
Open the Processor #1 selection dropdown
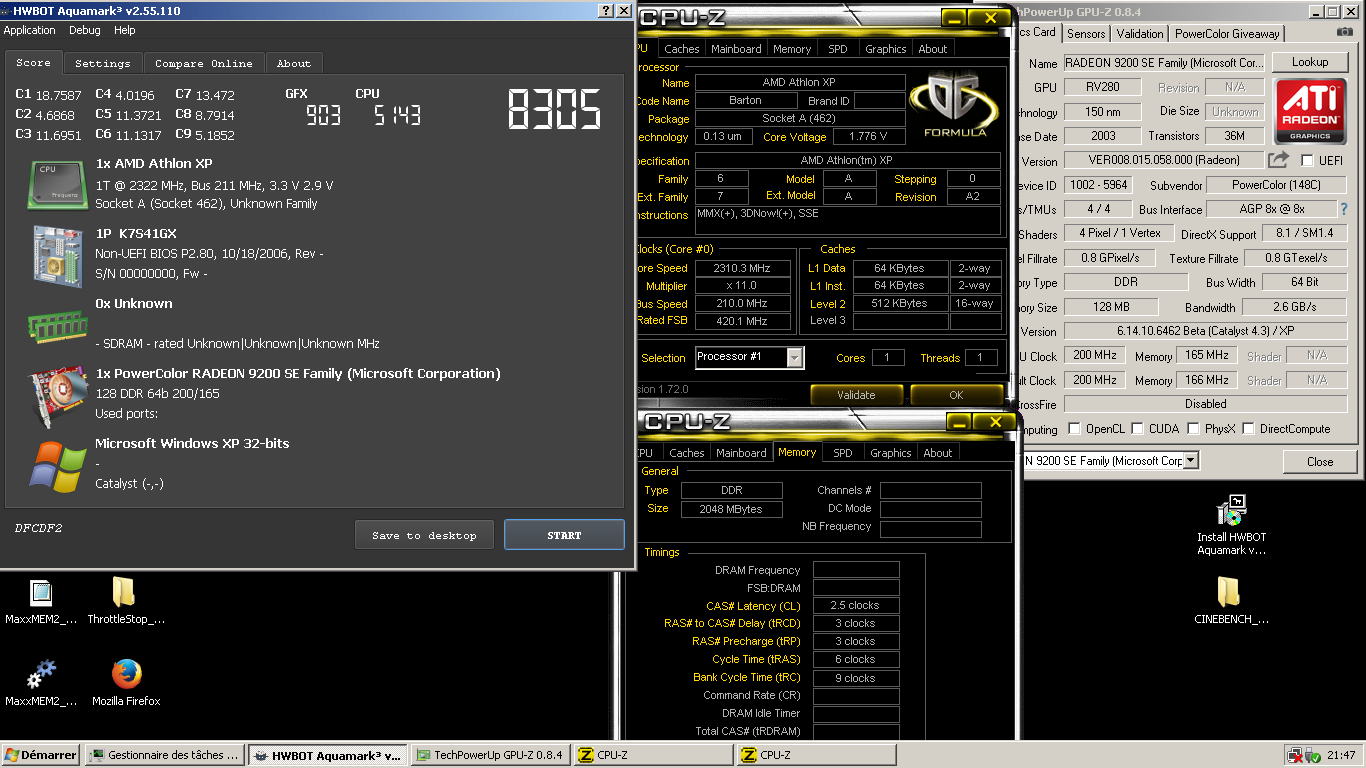[x=795, y=357]
